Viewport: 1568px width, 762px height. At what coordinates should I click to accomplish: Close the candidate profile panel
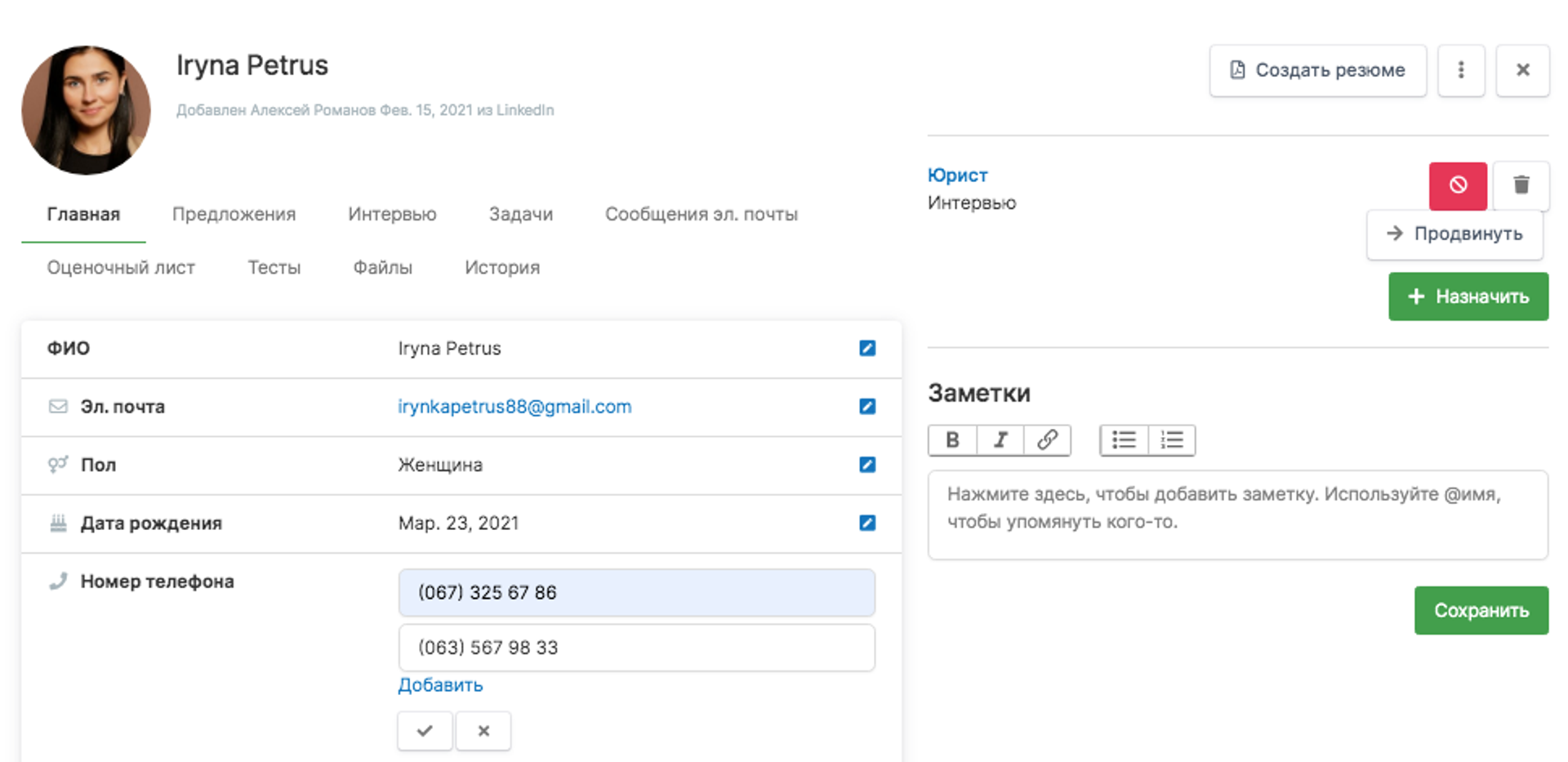(1522, 70)
